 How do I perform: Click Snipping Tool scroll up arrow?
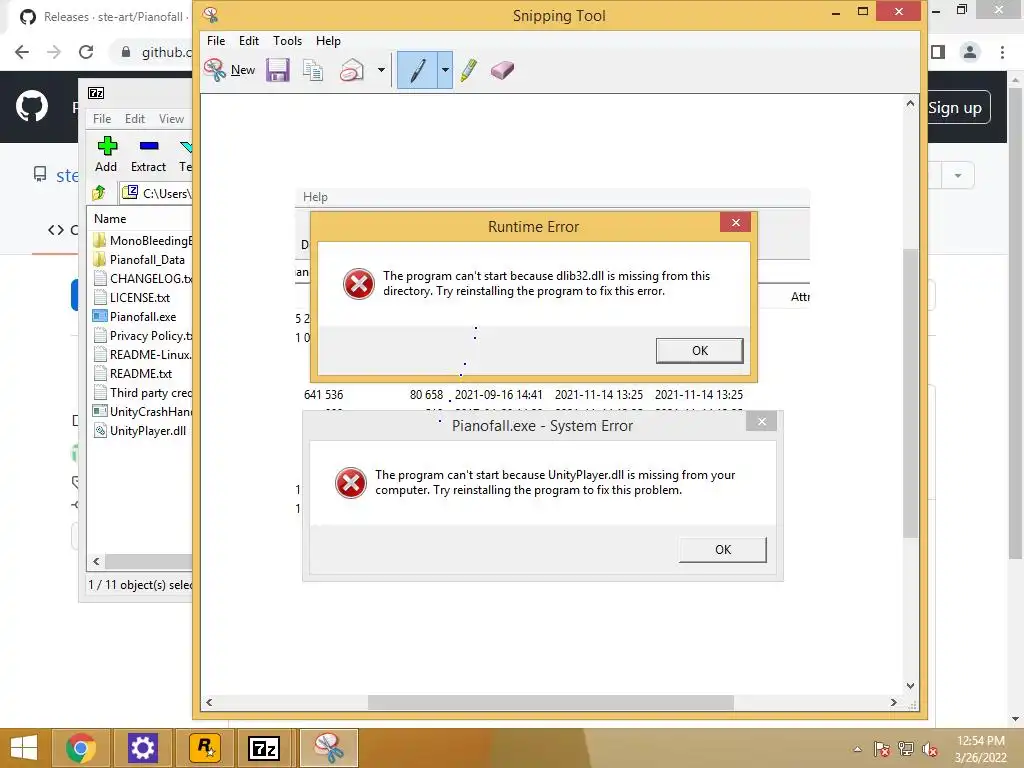point(910,103)
